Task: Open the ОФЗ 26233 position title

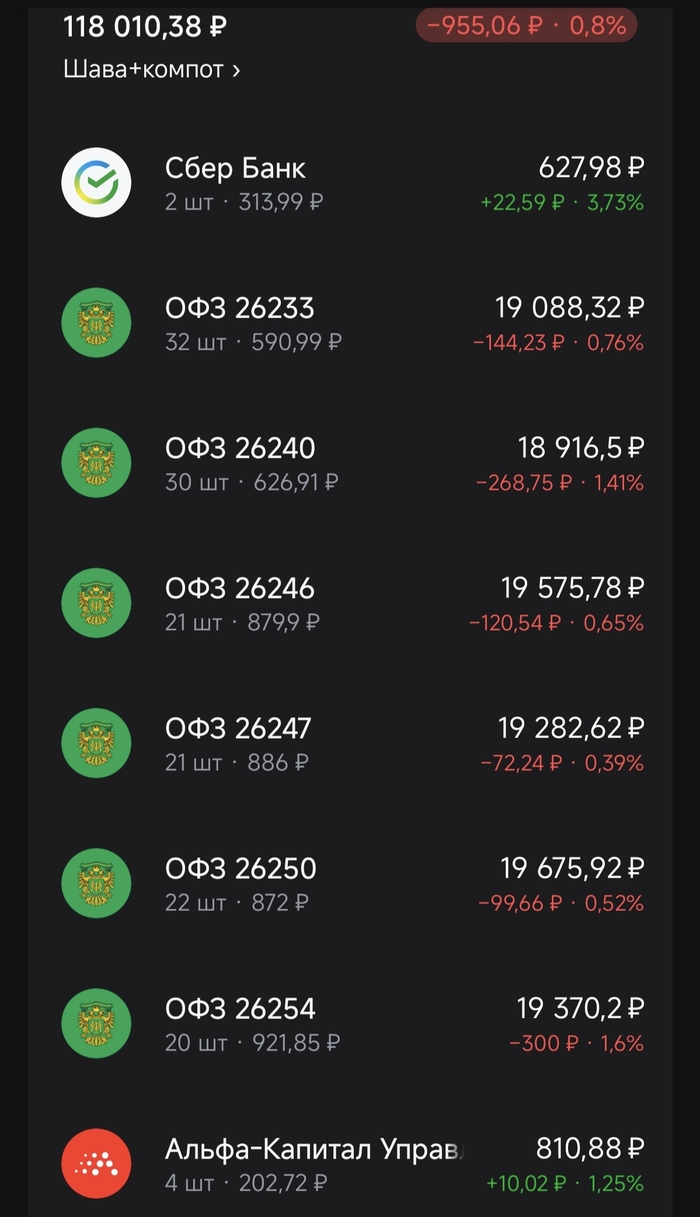Action: (239, 308)
